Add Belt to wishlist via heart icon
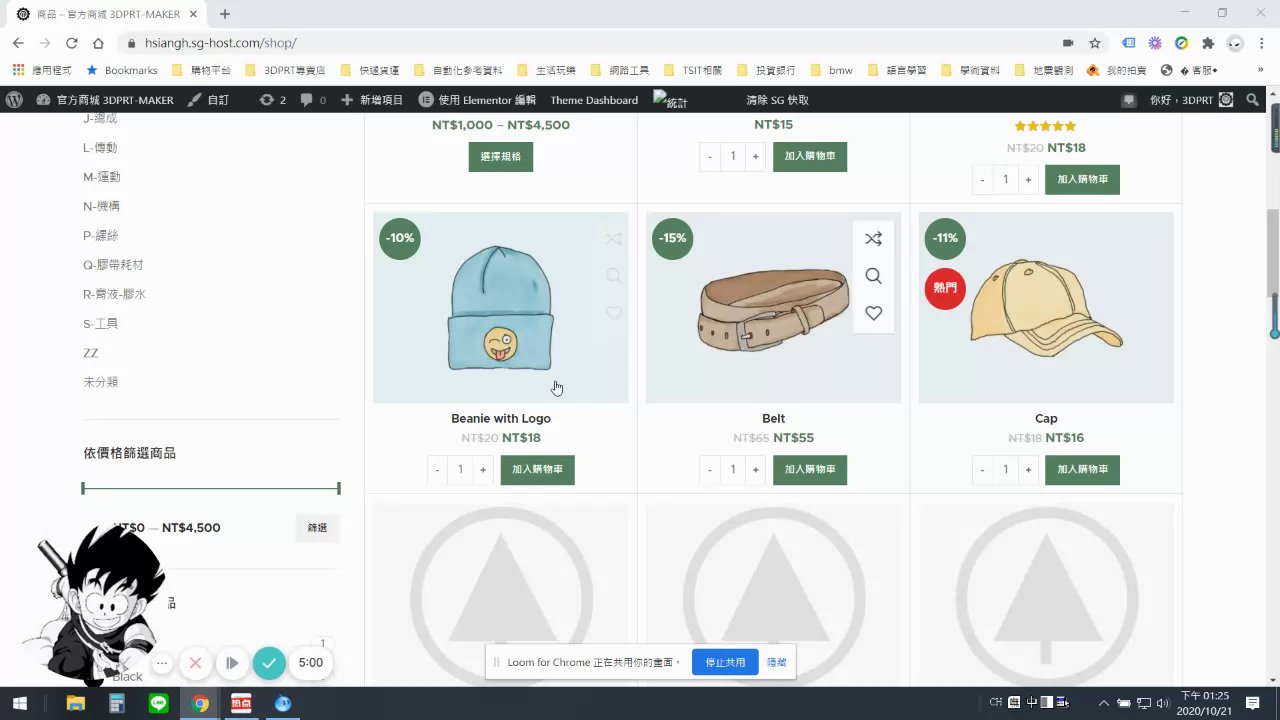Screen dimensions: 1280x720 click(x=873, y=313)
